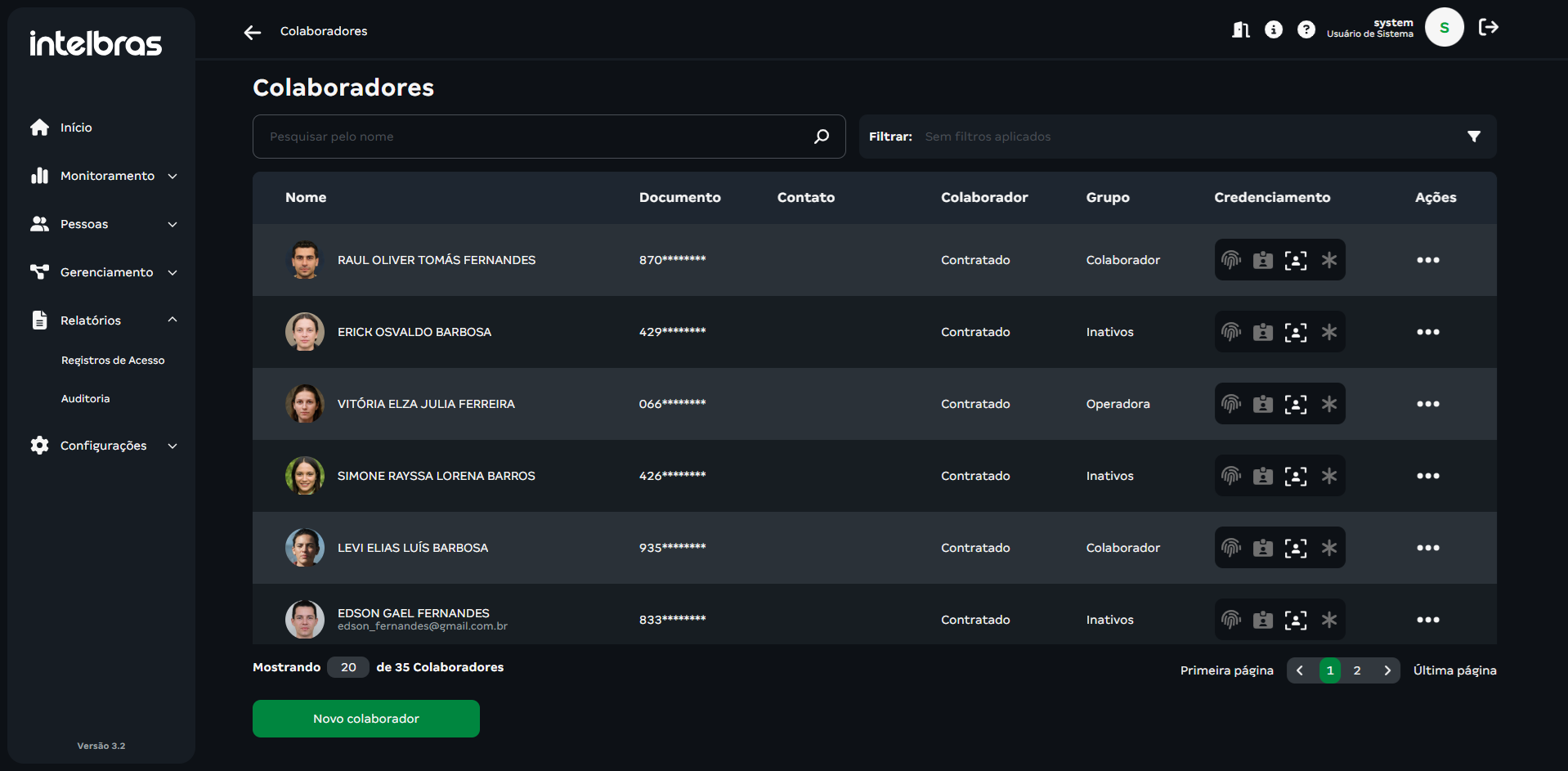The image size is (1568, 771).
Task: Go to Início in the sidebar
Action: click(x=76, y=128)
